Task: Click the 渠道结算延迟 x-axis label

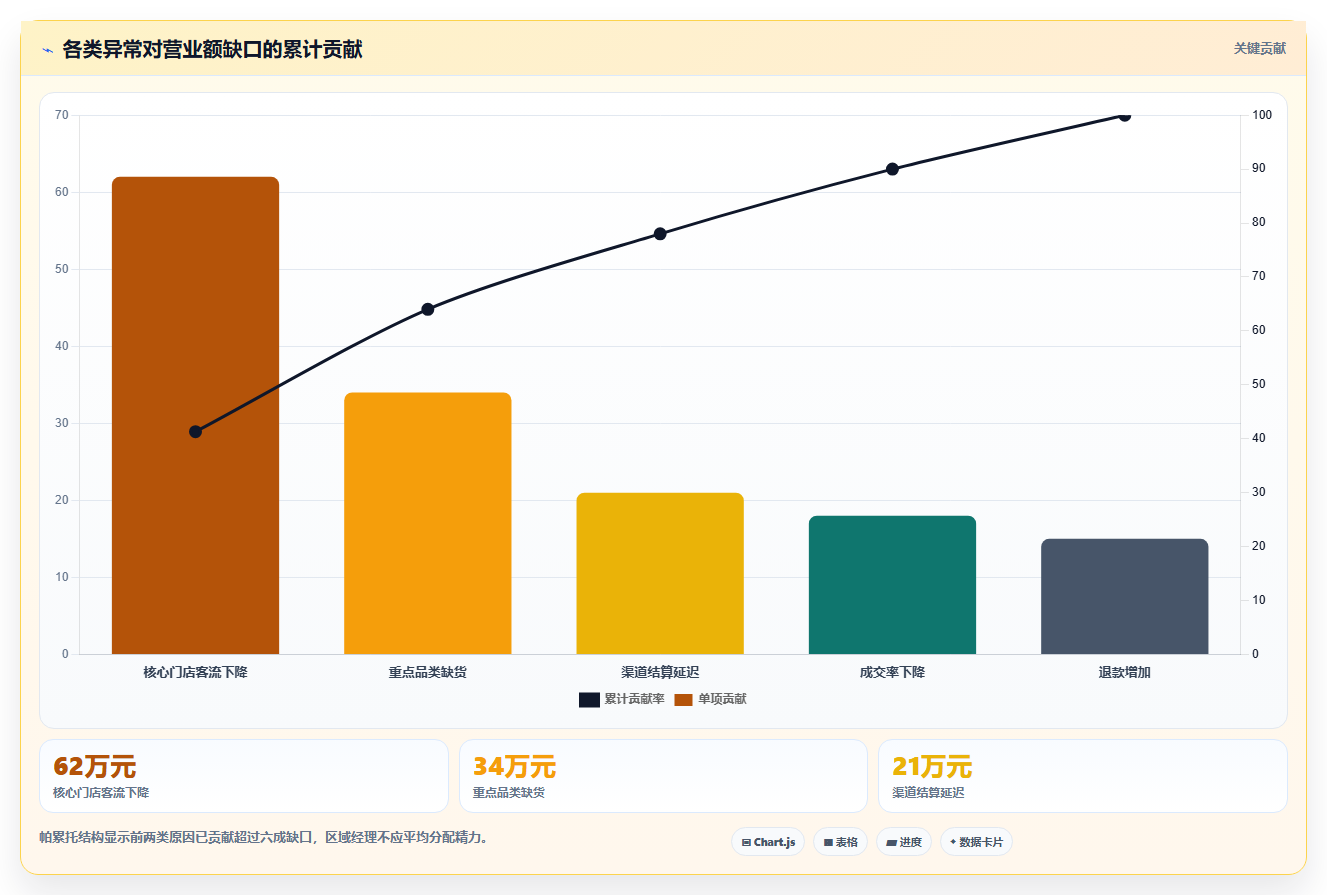Action: tap(660, 672)
